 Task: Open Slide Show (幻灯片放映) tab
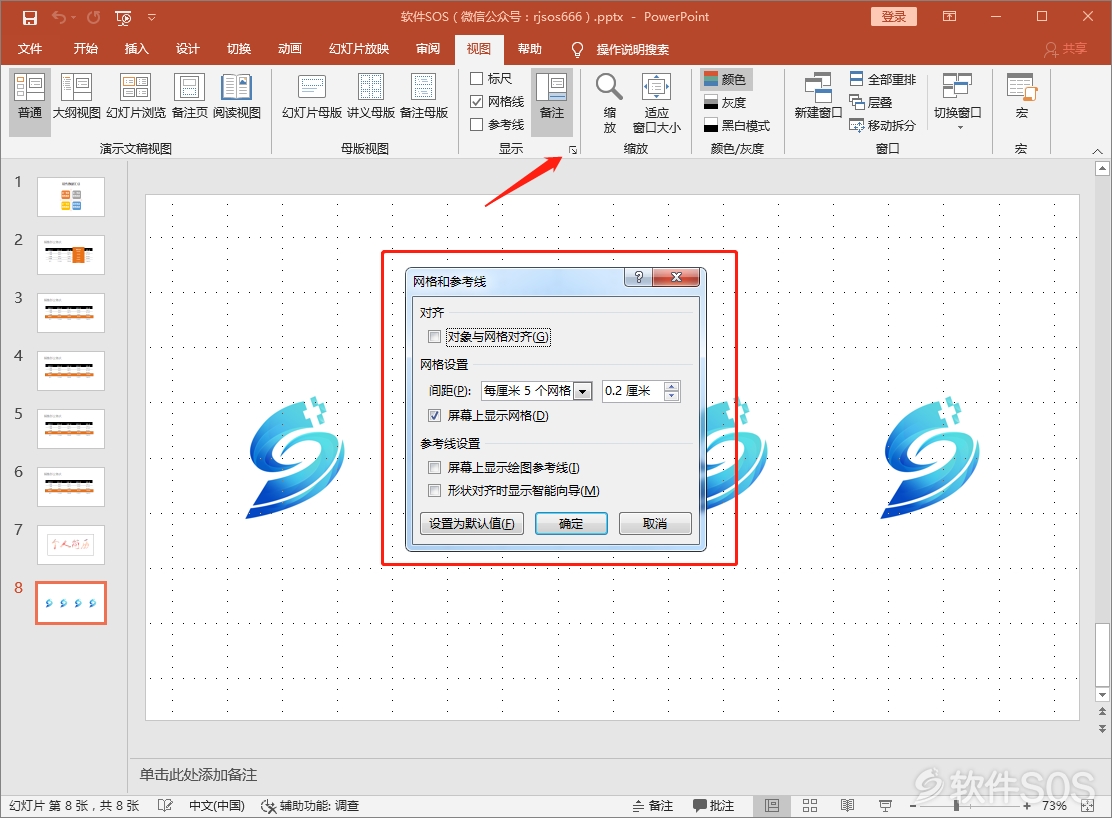click(359, 48)
